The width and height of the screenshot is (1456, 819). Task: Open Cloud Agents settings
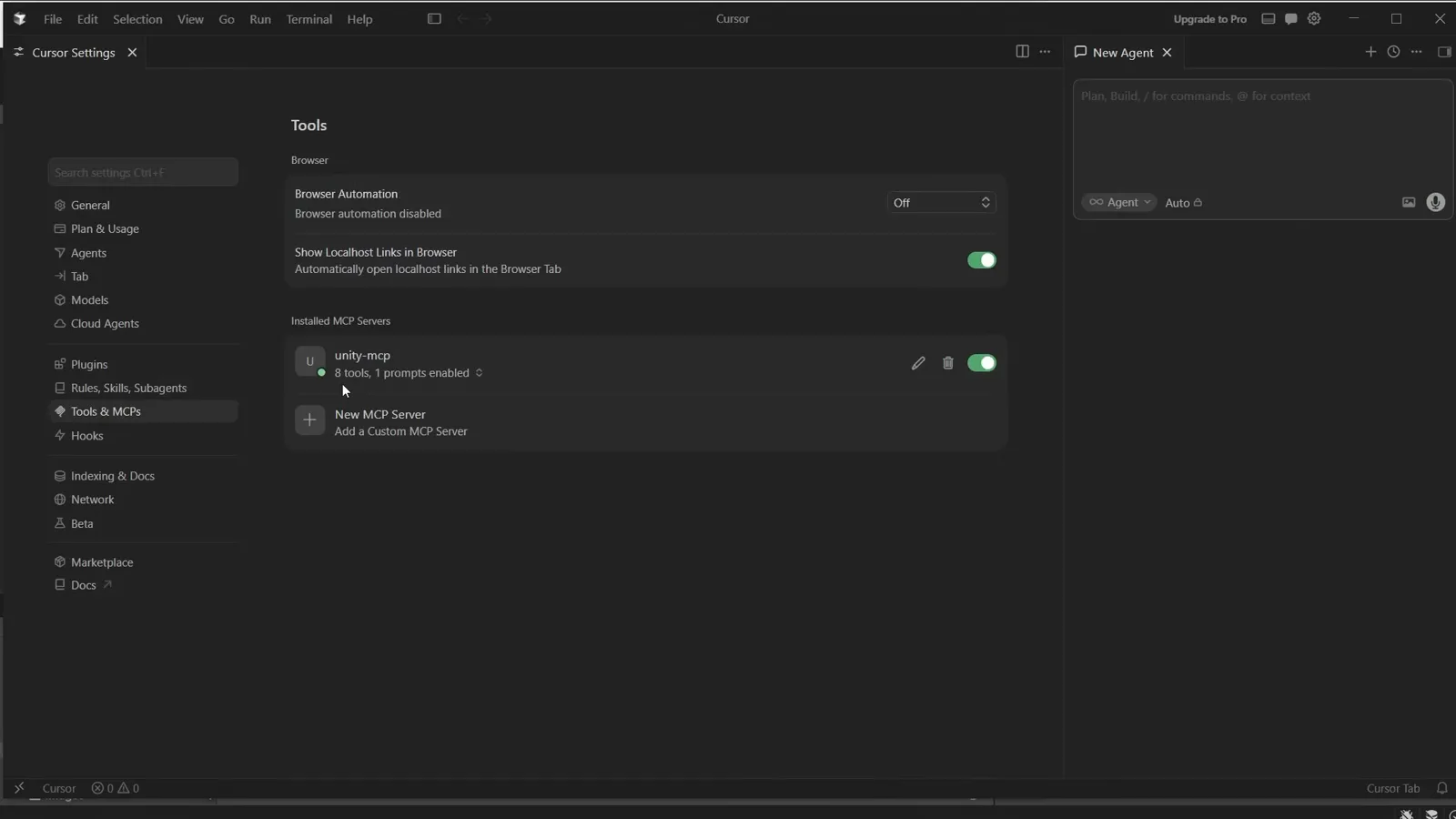[143, 324]
